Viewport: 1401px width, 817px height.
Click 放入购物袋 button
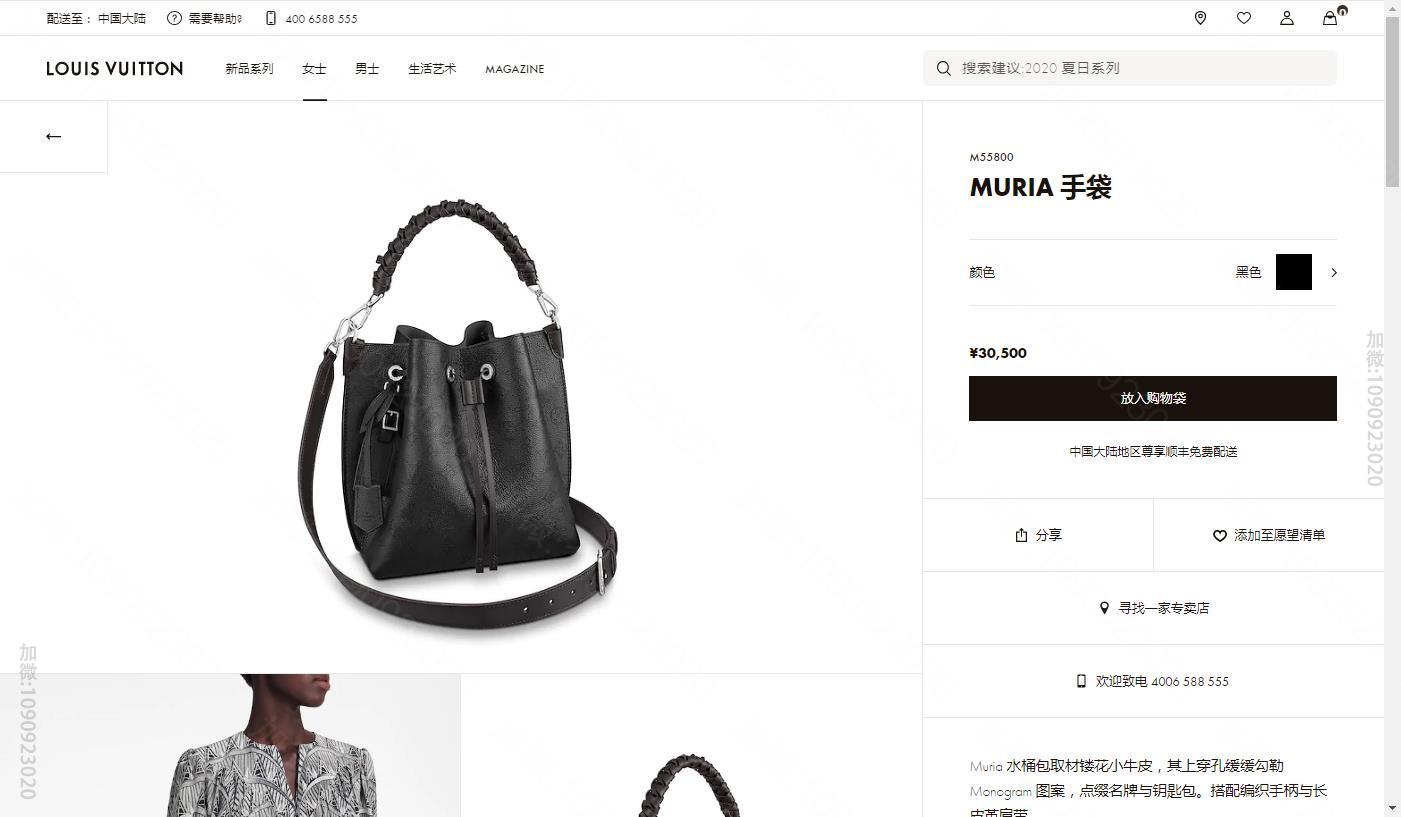[1153, 398]
